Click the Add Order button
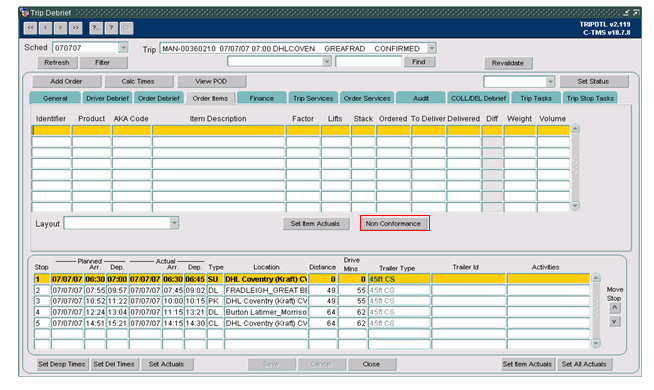Viewport: 654px width, 390px height. [66, 81]
